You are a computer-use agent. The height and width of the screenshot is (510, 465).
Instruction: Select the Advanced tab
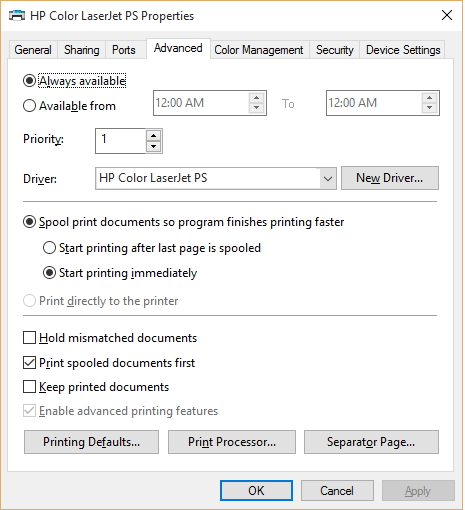pyautogui.click(x=178, y=48)
